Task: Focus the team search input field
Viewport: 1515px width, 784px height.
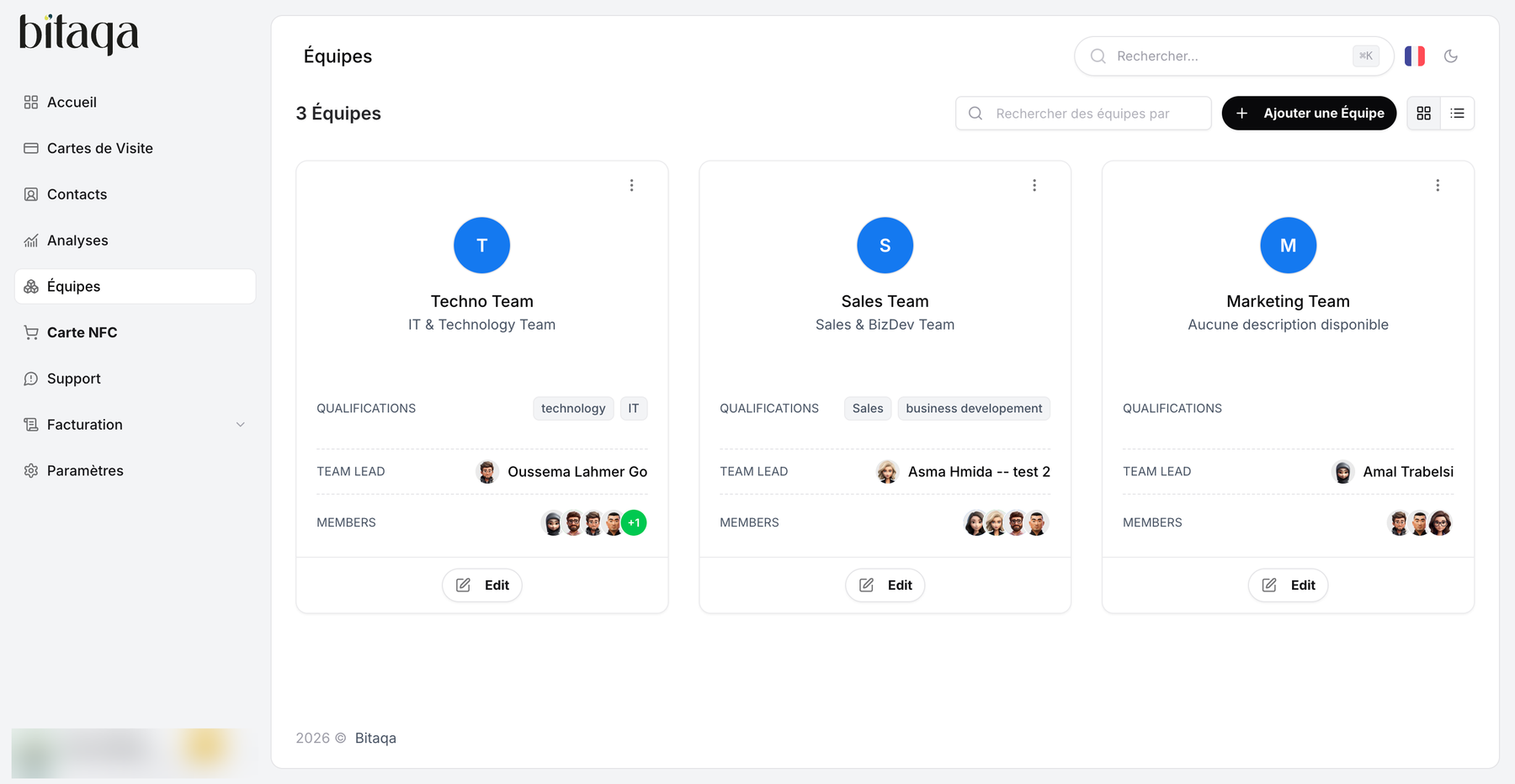Action: 1083,114
